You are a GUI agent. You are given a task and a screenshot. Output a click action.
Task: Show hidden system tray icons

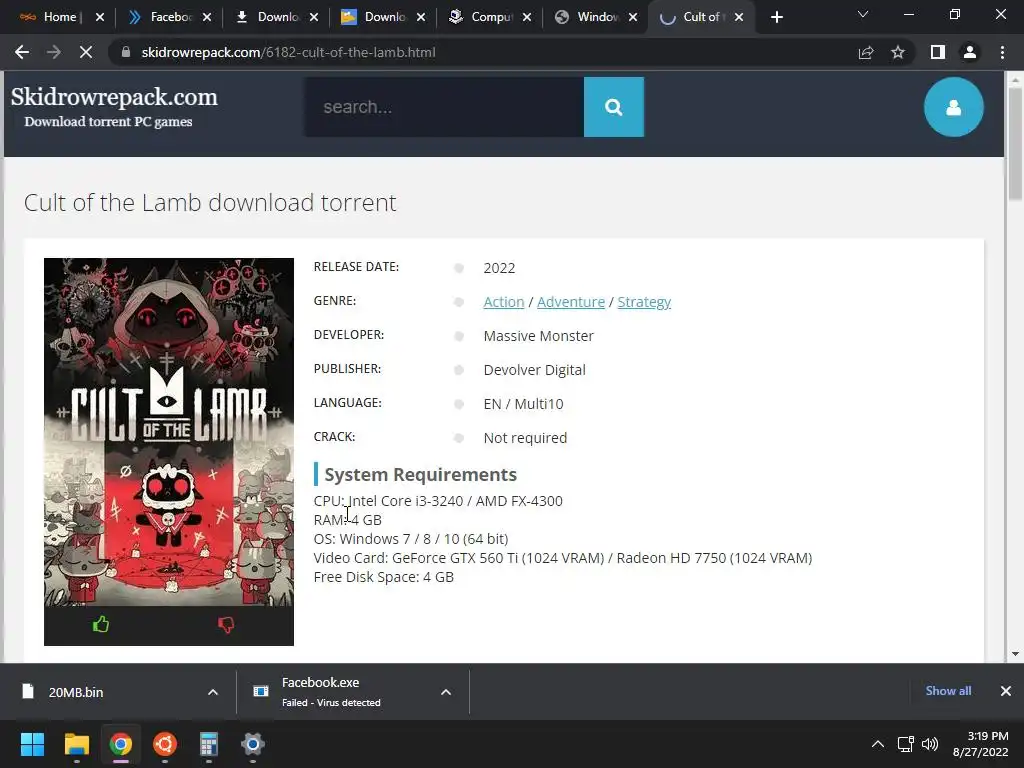coord(878,744)
